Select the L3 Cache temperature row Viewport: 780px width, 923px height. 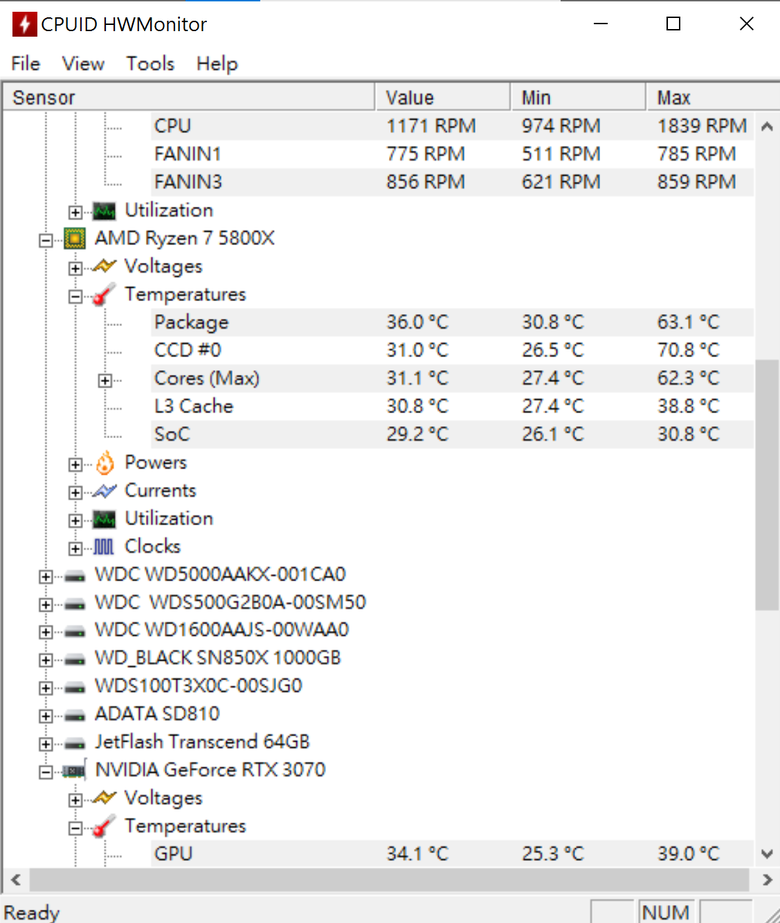click(x=452, y=406)
